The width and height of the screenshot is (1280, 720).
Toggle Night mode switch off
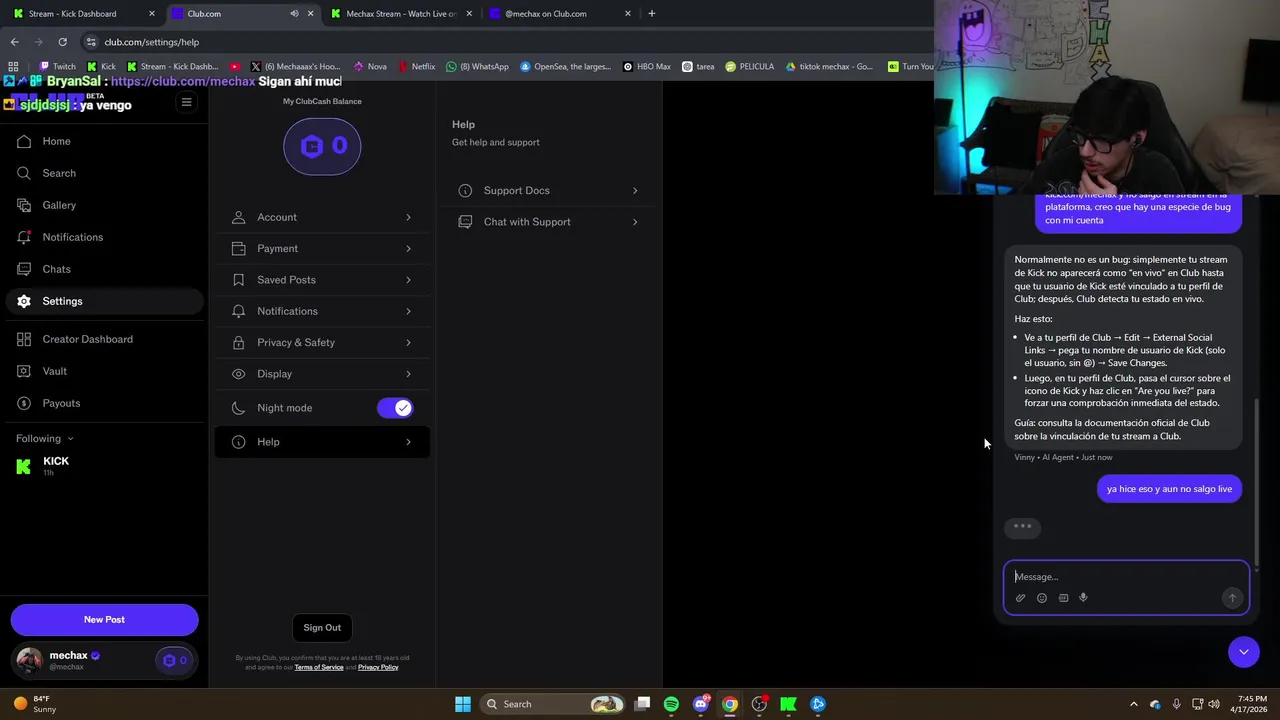[395, 408]
